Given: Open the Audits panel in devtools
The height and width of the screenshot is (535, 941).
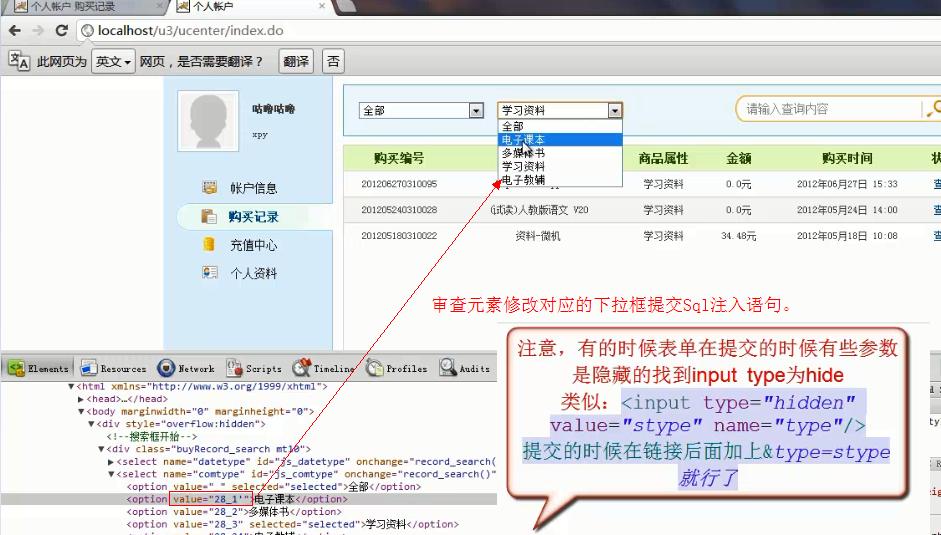Looking at the screenshot, I should pyautogui.click(x=465, y=368).
